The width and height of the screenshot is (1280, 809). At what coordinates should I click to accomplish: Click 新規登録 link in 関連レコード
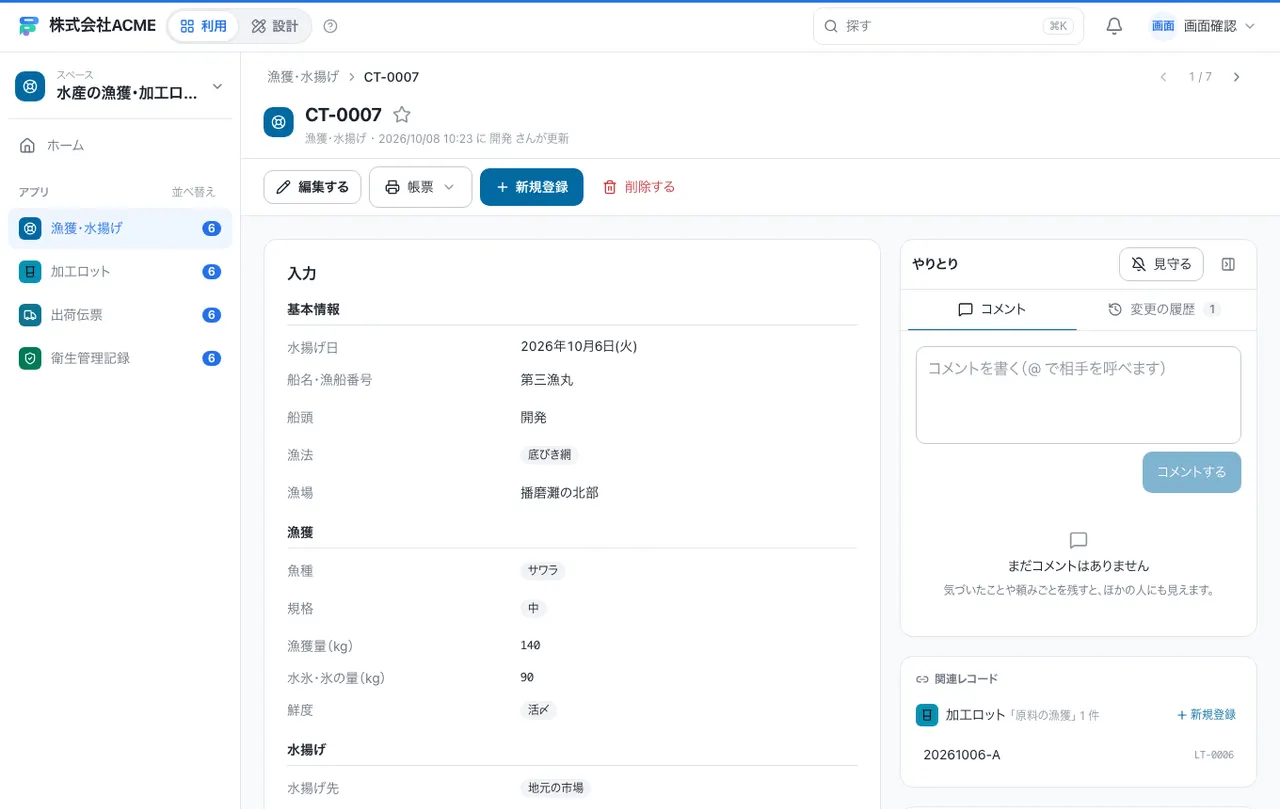[1206, 715]
